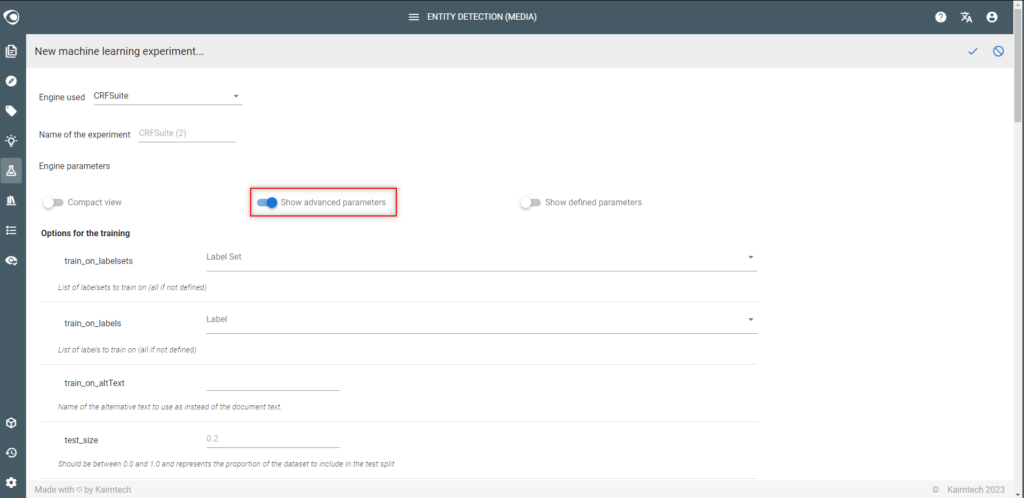Click the language translate icon

(x=967, y=17)
